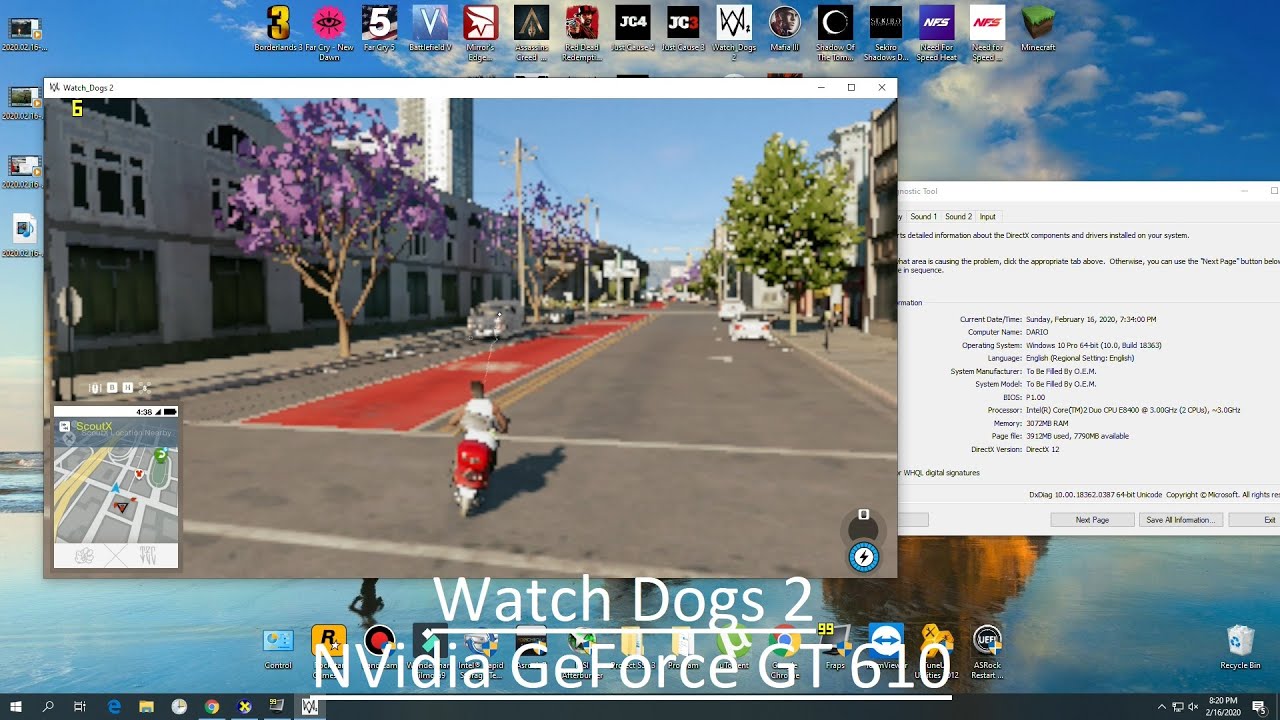The image size is (1280, 720).
Task: Show hidden system tray icons
Action: [x=1161, y=707]
